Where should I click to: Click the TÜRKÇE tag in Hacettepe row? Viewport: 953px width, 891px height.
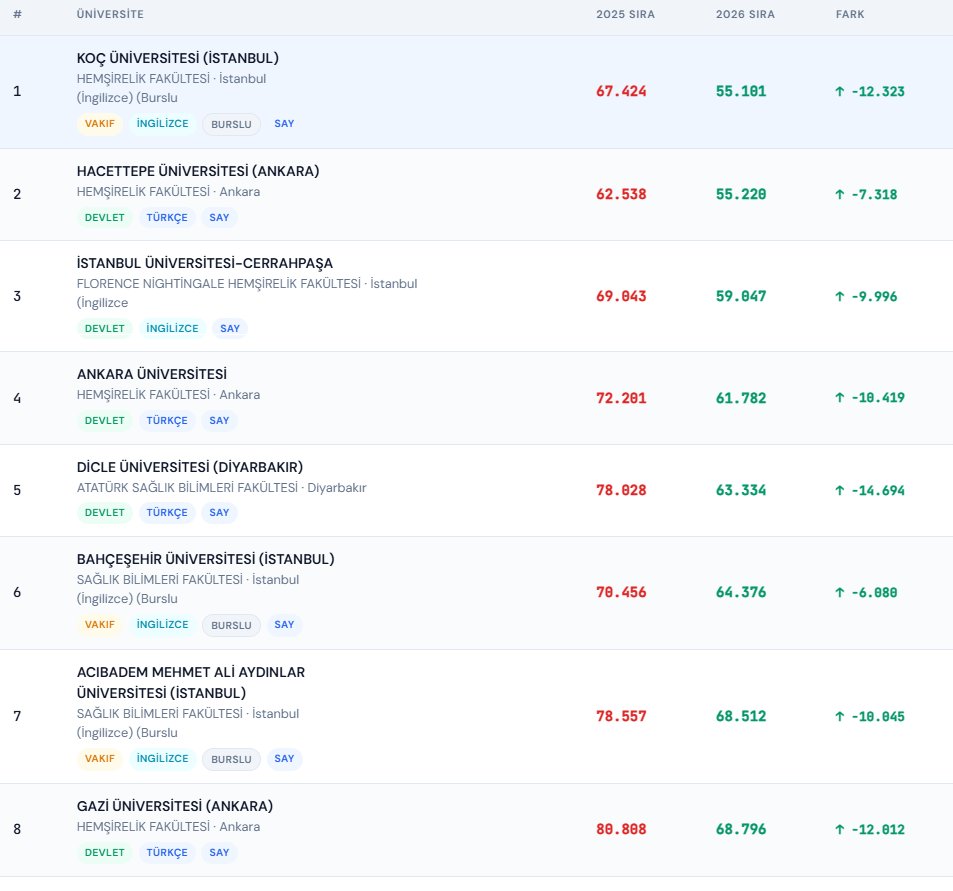tap(167, 218)
